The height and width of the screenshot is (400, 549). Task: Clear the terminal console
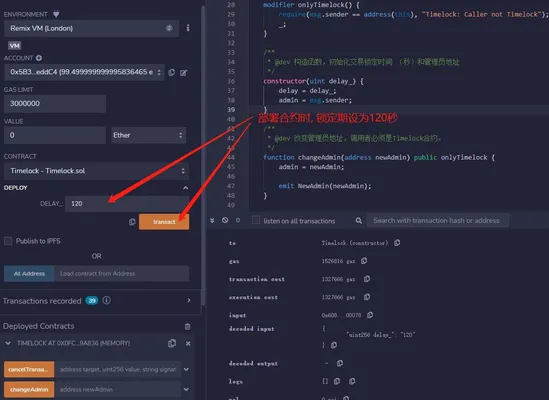click(x=225, y=220)
